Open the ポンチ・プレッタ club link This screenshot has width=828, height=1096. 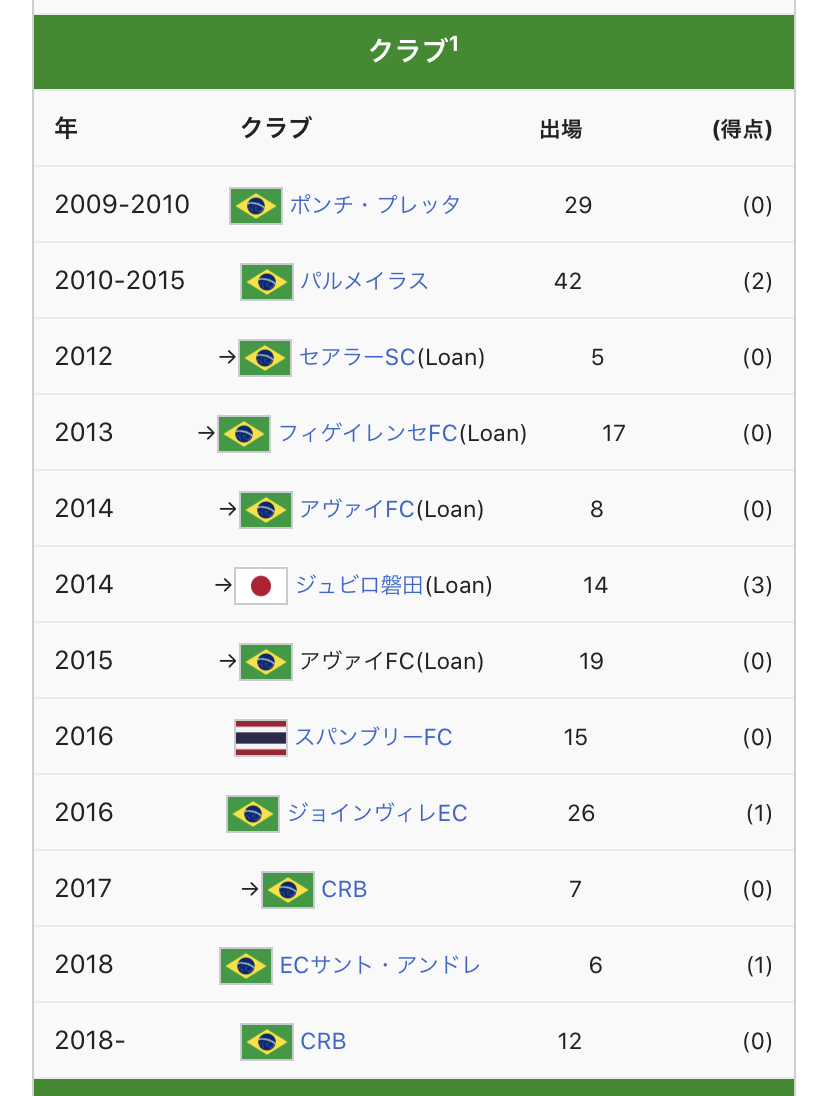375,205
